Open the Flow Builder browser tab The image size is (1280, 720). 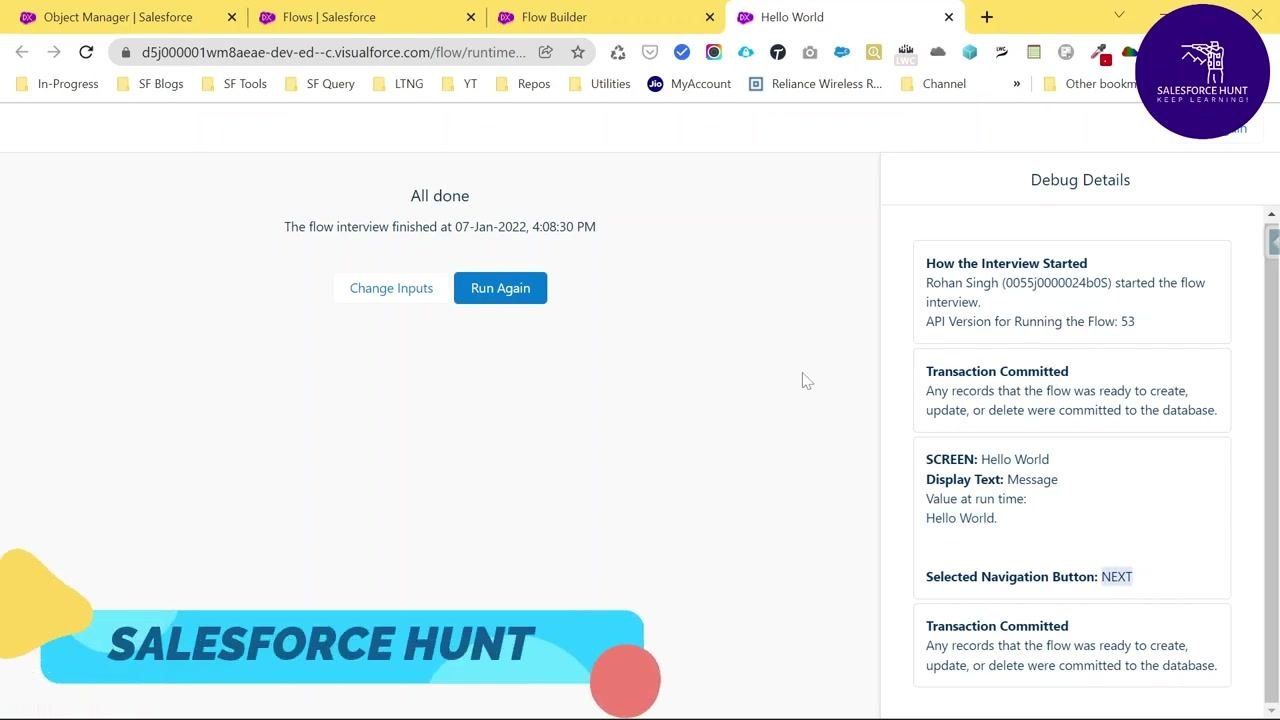[554, 17]
